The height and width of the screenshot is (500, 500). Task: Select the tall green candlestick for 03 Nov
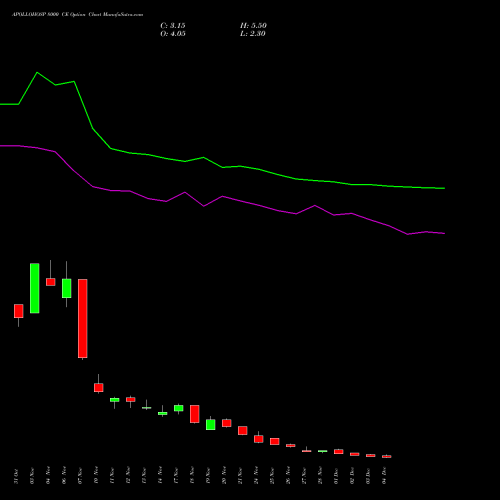coord(35,288)
